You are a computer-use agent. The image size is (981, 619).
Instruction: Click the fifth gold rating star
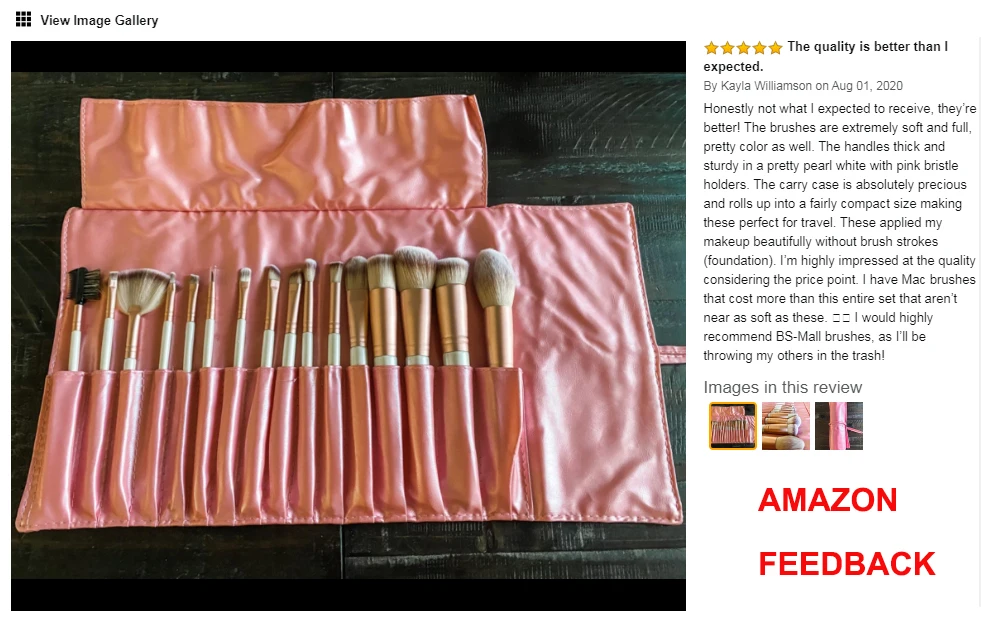coord(775,48)
